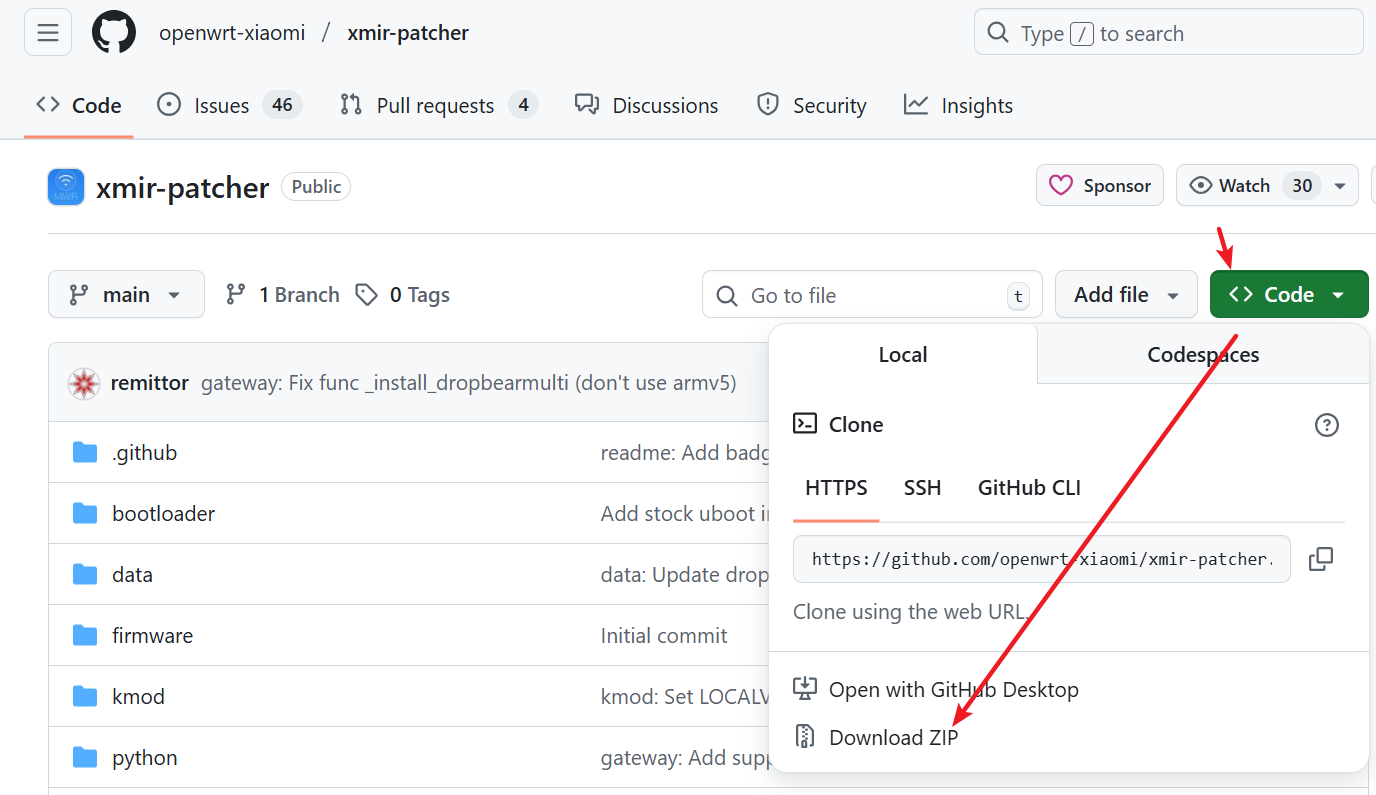1376x795 pixels.
Task: Expand the Add file dropdown
Action: coord(1126,295)
